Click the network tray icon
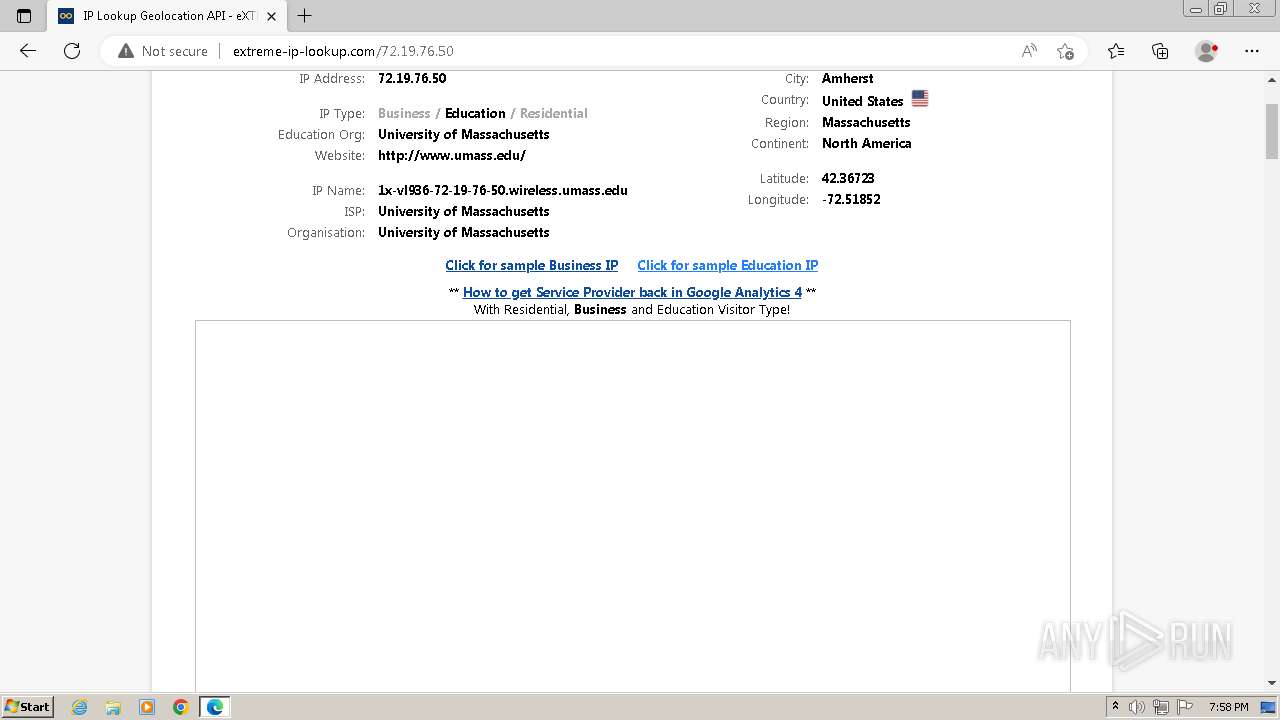This screenshot has width=1280, height=720. (1161, 707)
